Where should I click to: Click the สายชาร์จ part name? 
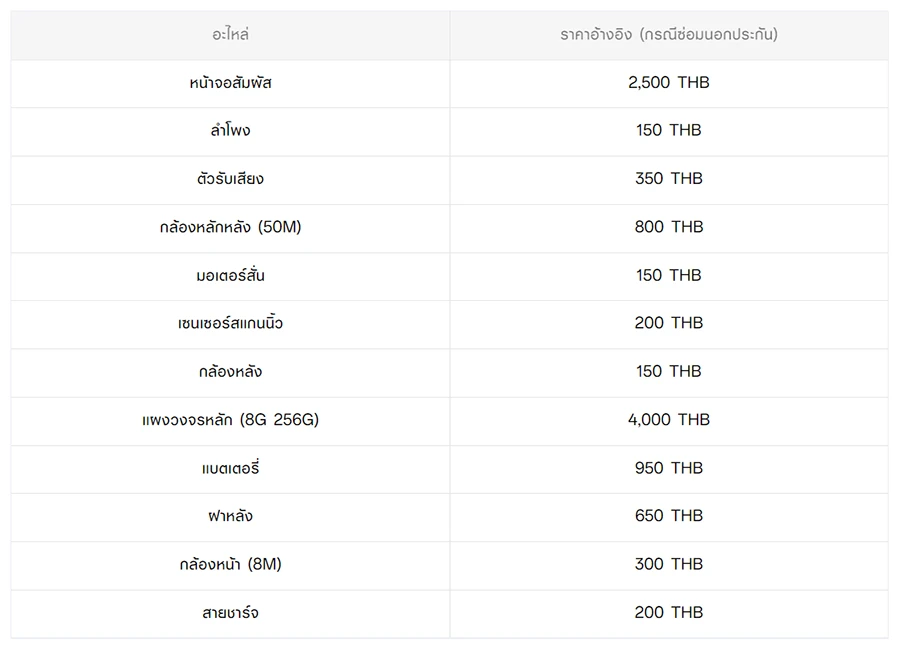coord(230,613)
